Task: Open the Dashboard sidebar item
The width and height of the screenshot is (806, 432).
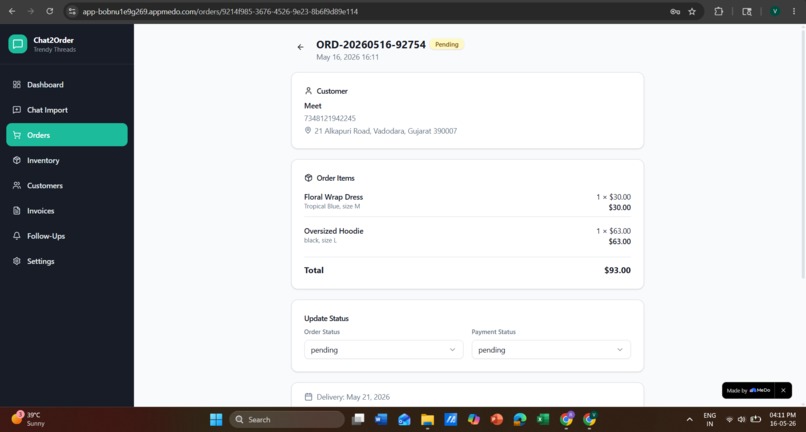Action: [x=67, y=85]
